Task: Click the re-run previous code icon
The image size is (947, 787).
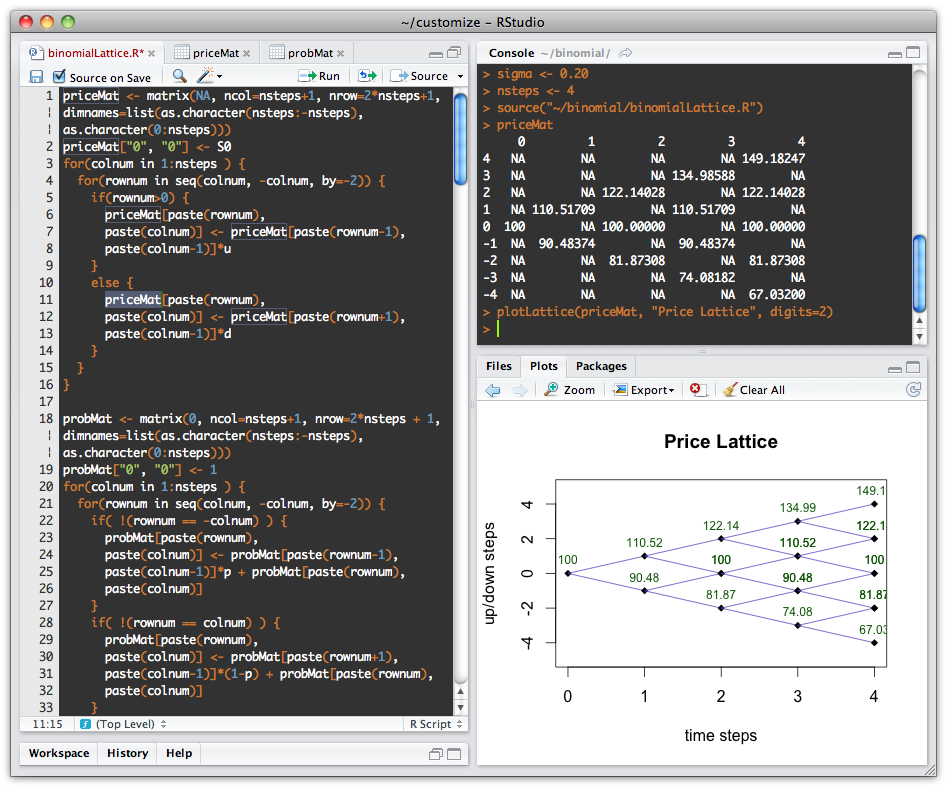Action: 367,76
